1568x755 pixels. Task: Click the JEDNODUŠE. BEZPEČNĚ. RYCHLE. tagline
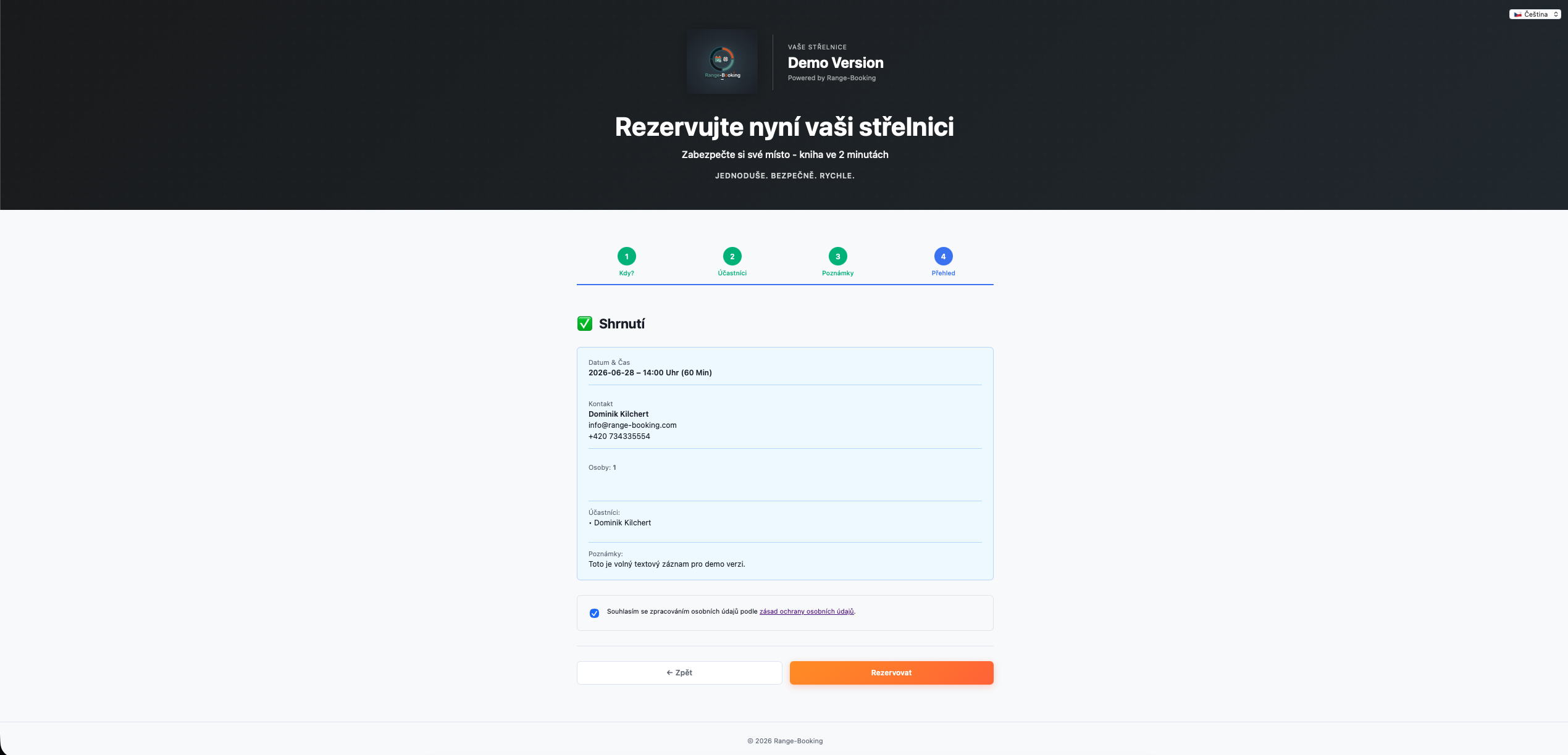coord(784,176)
